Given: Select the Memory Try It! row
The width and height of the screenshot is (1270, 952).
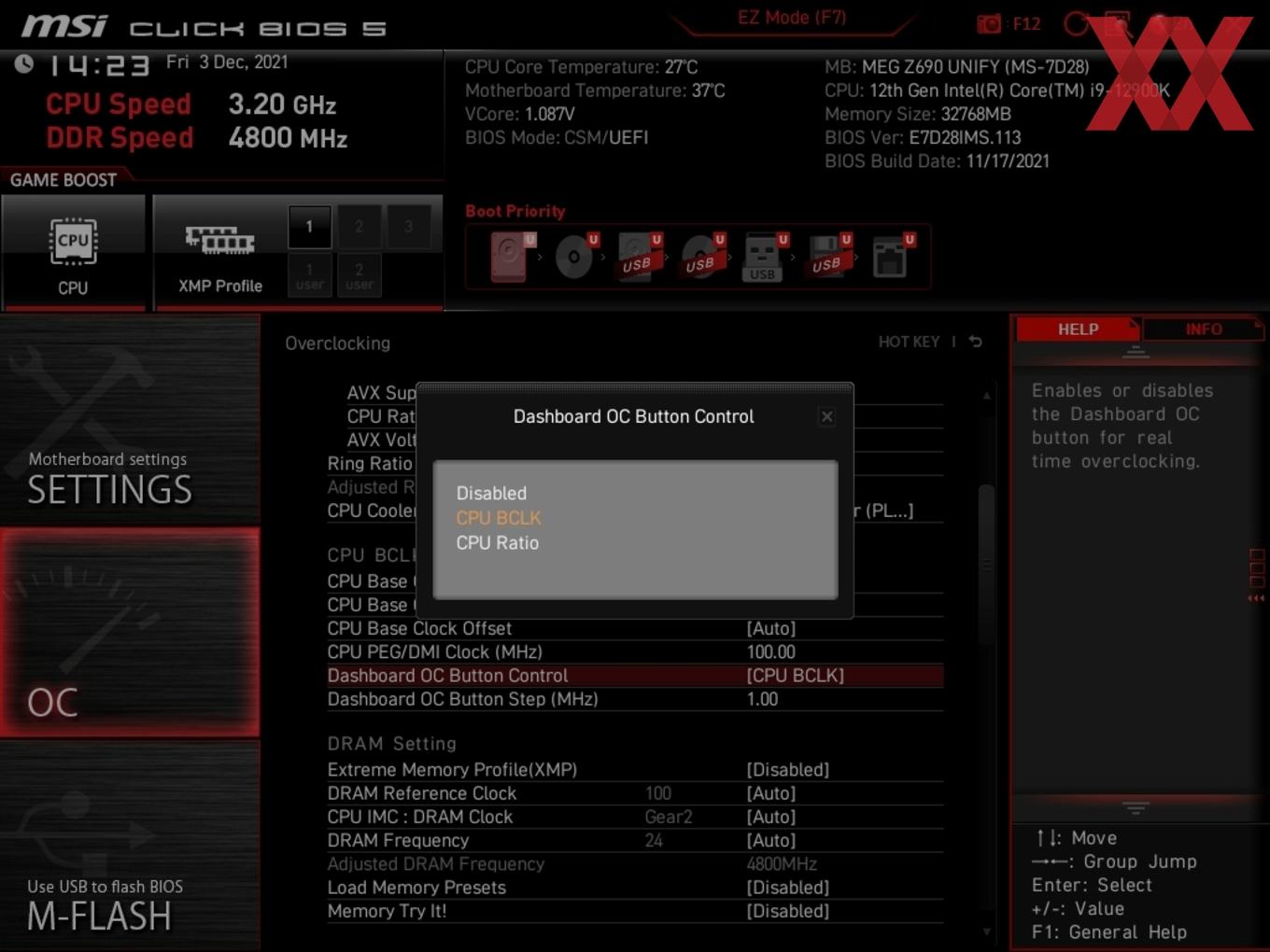Looking at the screenshot, I should coord(635,911).
